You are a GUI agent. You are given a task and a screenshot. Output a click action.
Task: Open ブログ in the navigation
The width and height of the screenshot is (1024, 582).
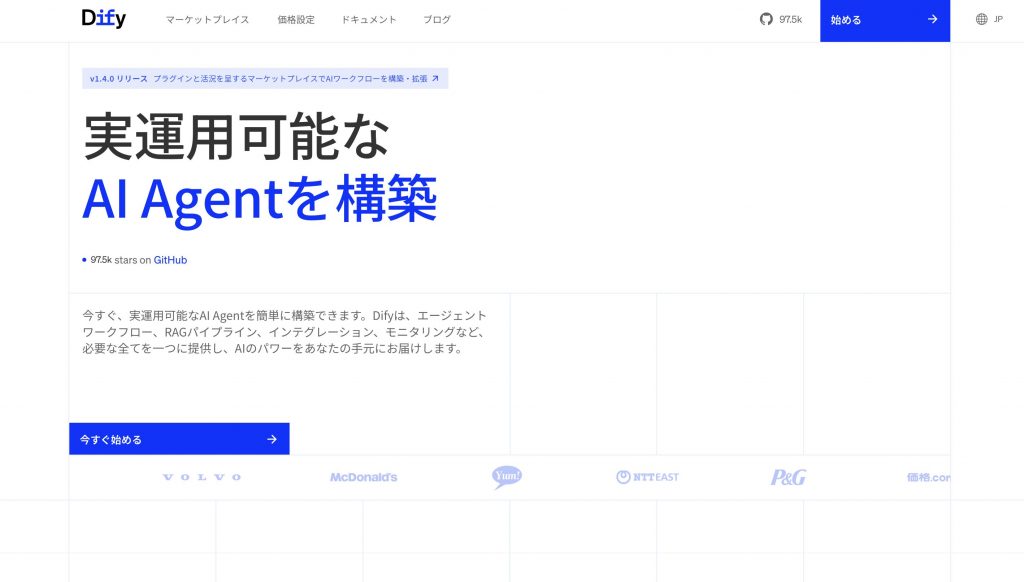point(437,20)
